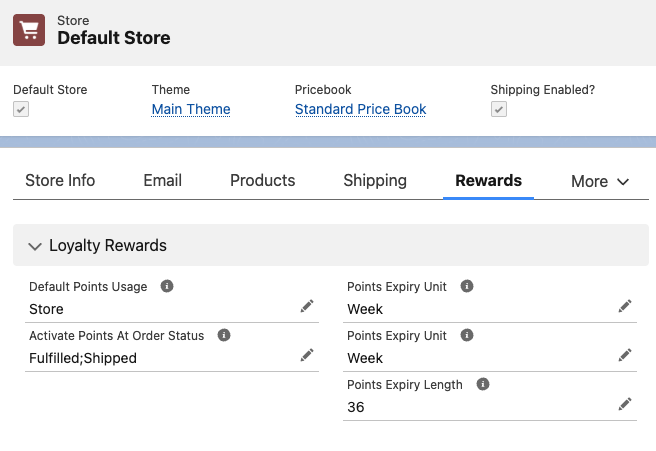Screen dimensions: 656x451
Task: Show info tooltip for Default Points Usage
Action: [x=167, y=286]
